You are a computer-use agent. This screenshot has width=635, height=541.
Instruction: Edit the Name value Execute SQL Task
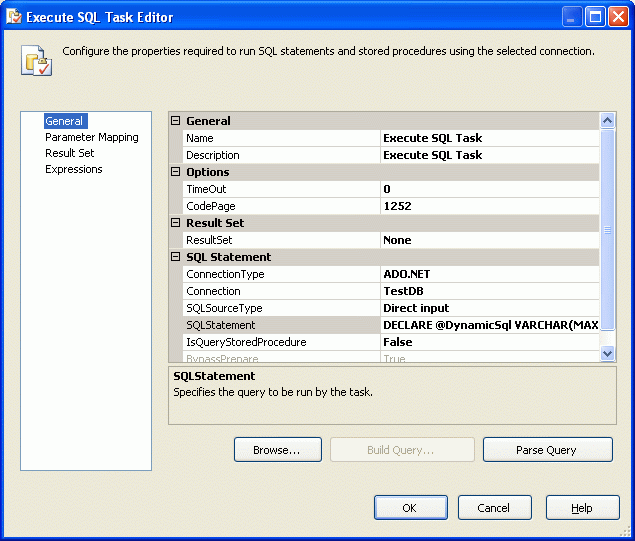490,138
